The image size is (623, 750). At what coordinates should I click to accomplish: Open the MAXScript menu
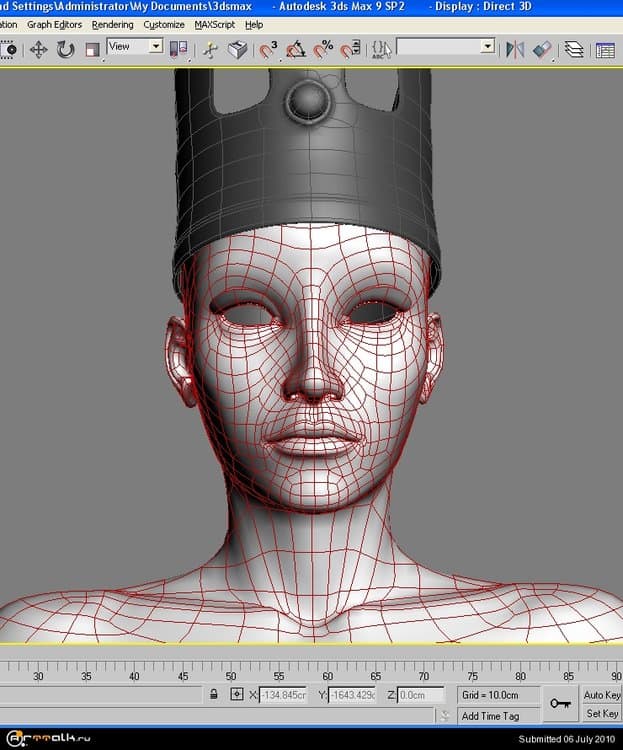(214, 24)
